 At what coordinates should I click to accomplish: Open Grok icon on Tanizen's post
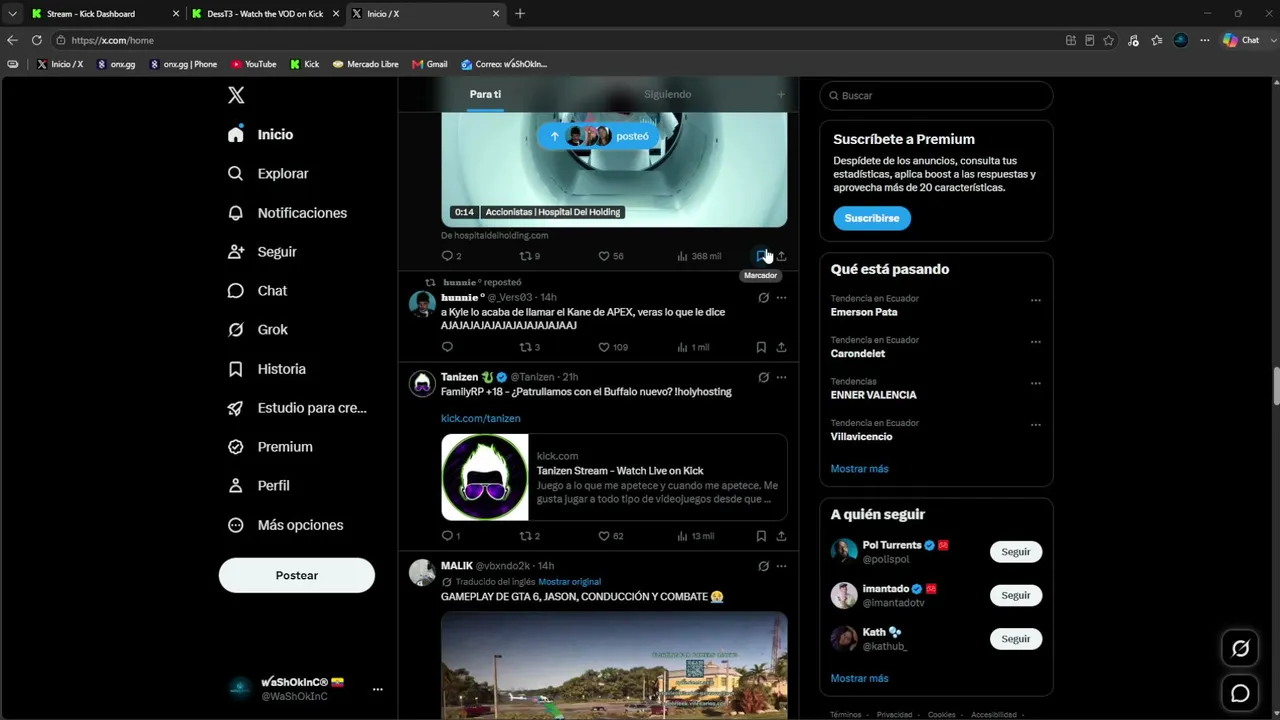pos(763,377)
